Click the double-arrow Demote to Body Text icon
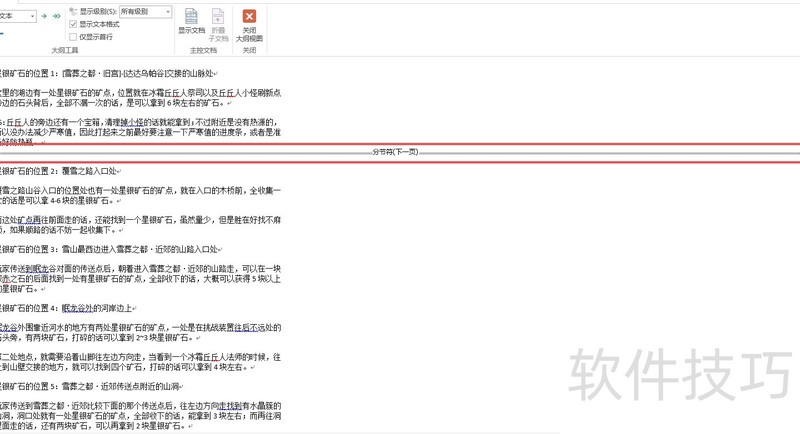The image size is (800, 434). pyautogui.click(x=57, y=16)
